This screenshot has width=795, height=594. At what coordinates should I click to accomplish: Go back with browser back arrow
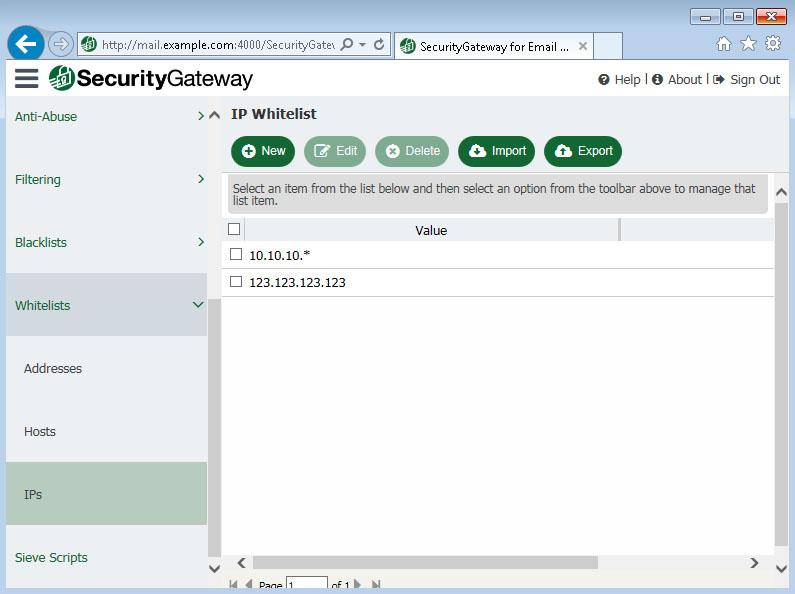[25, 44]
